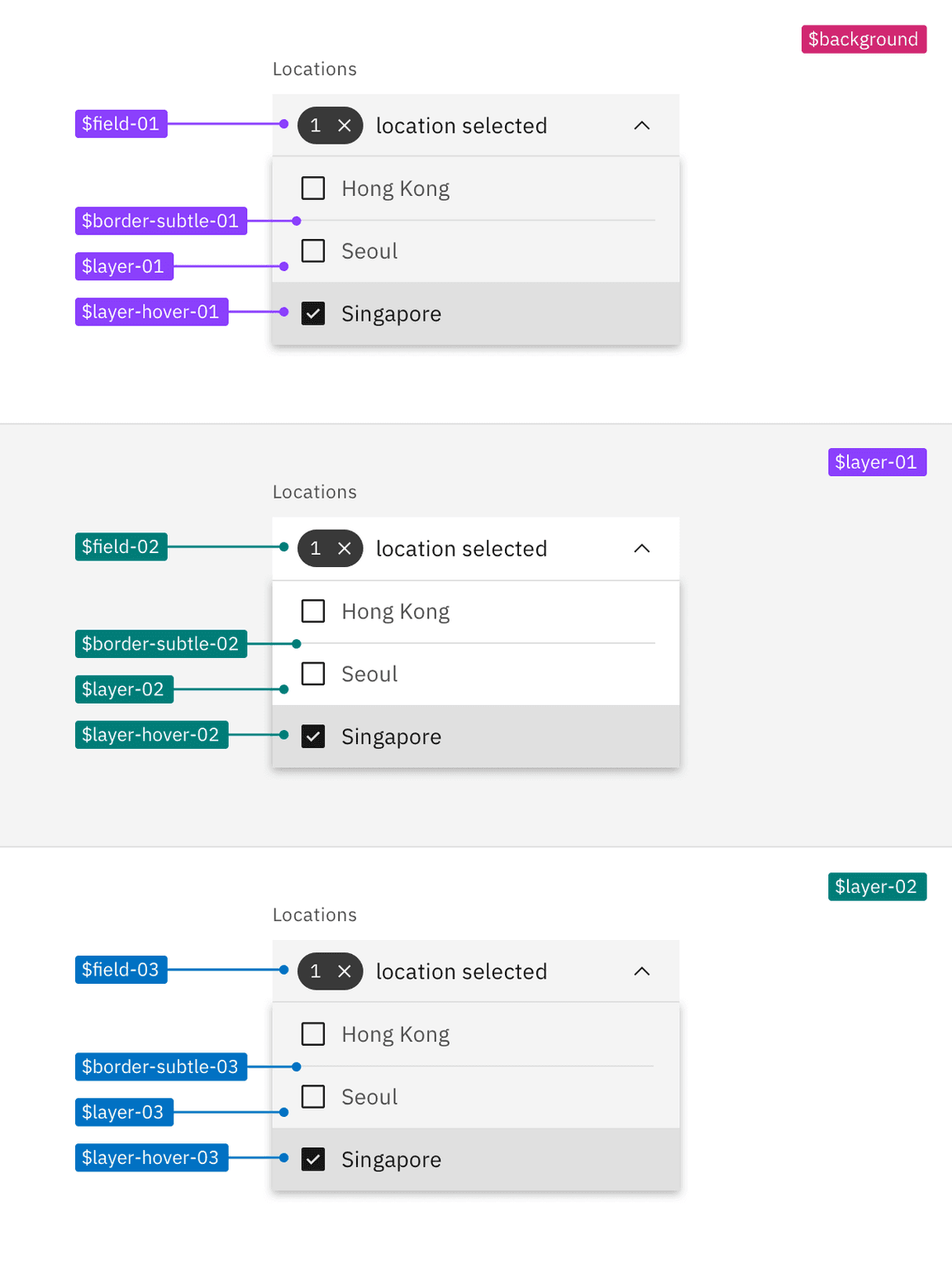Image resolution: width=952 pixels, height=1269 pixels.
Task: Click the $layer-01 annotation tag on the right
Action: 877,462
